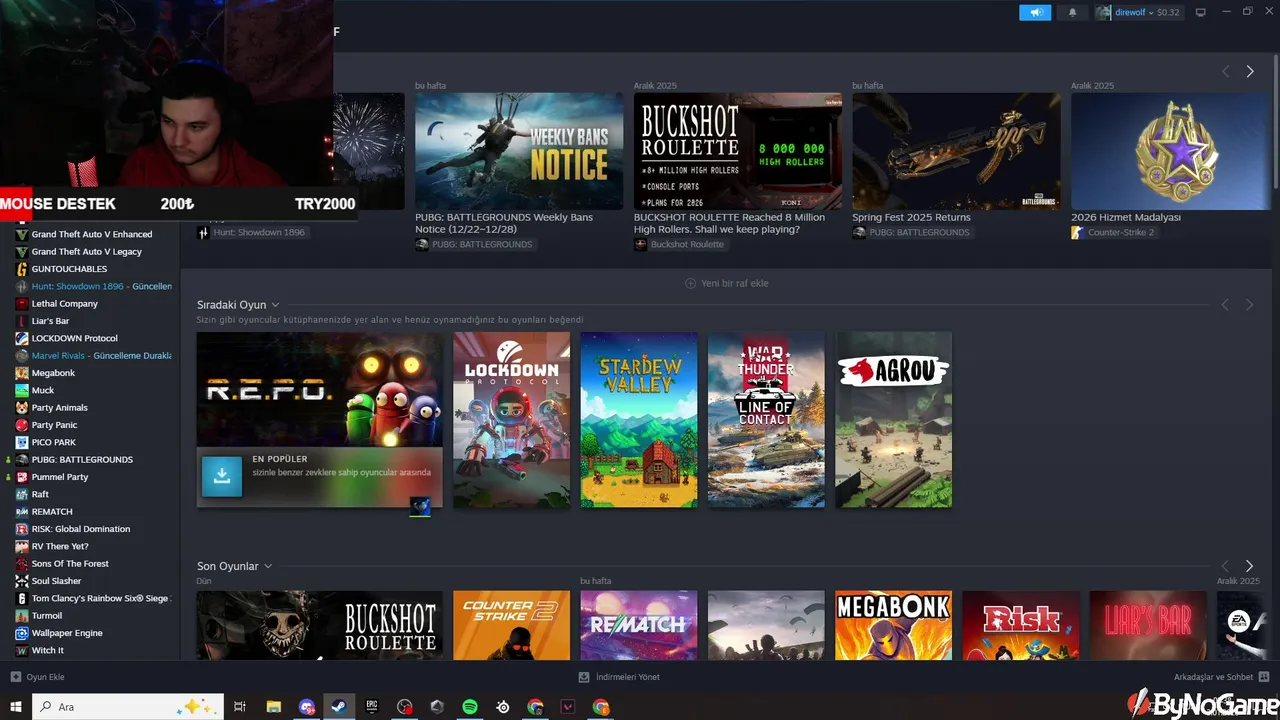Previous arrow on Son Oyunlar shelf
This screenshot has width=1280, height=720.
[1225, 566]
